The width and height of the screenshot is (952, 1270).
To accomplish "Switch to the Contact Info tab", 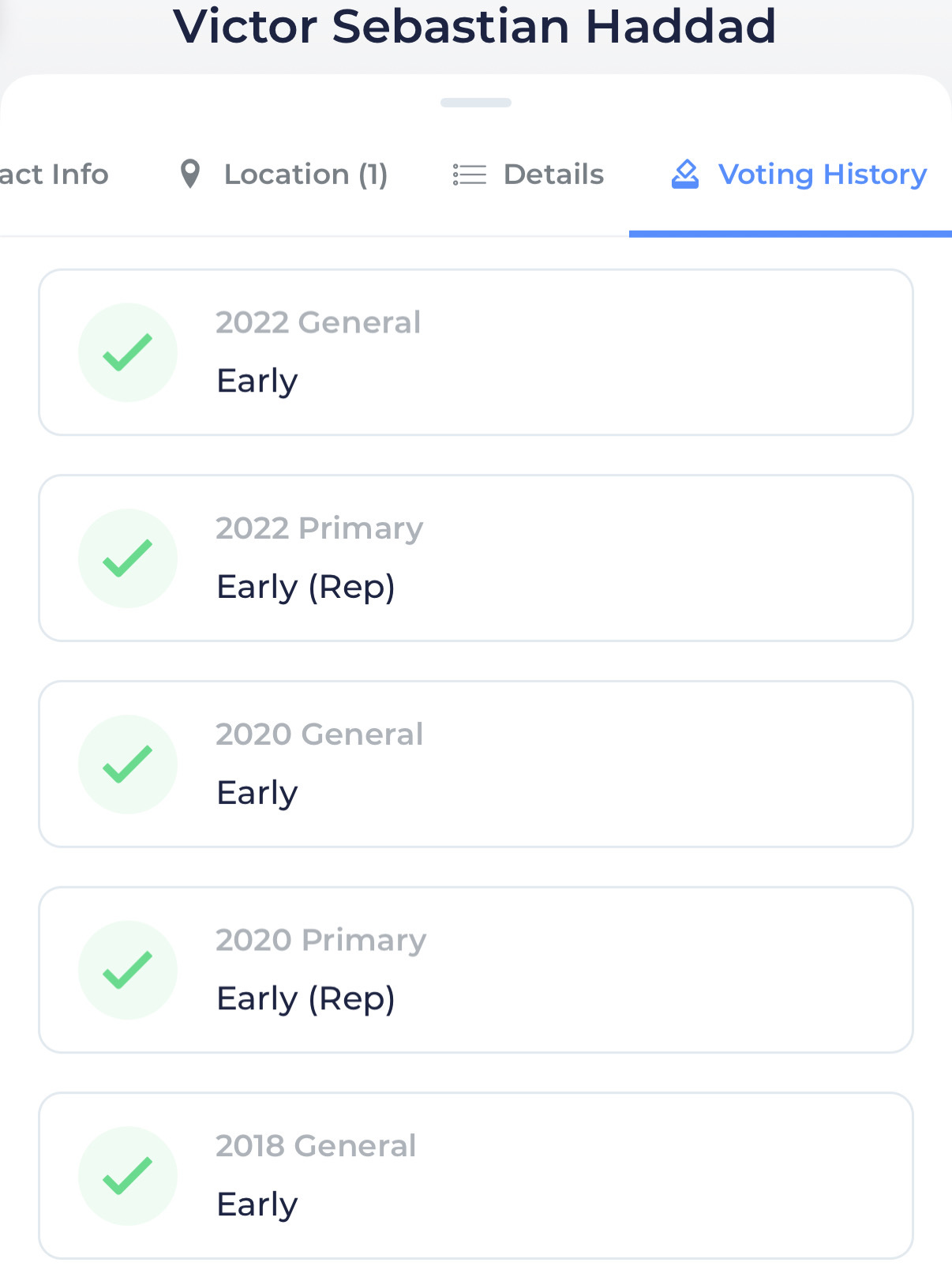I will 54,175.
